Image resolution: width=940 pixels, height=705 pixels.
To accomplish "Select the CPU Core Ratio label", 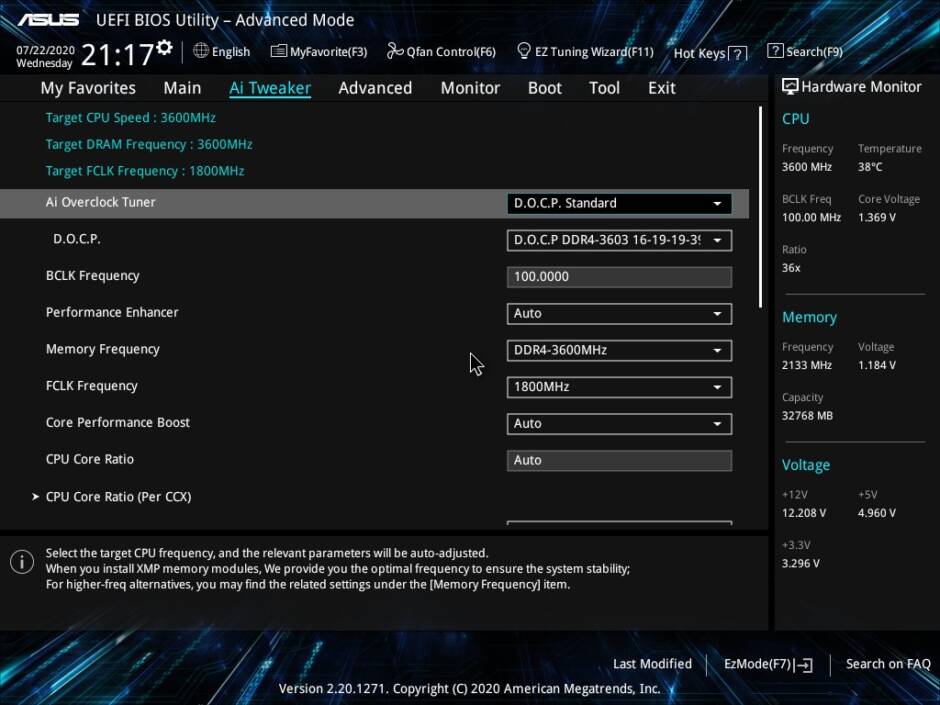I will tap(90, 459).
